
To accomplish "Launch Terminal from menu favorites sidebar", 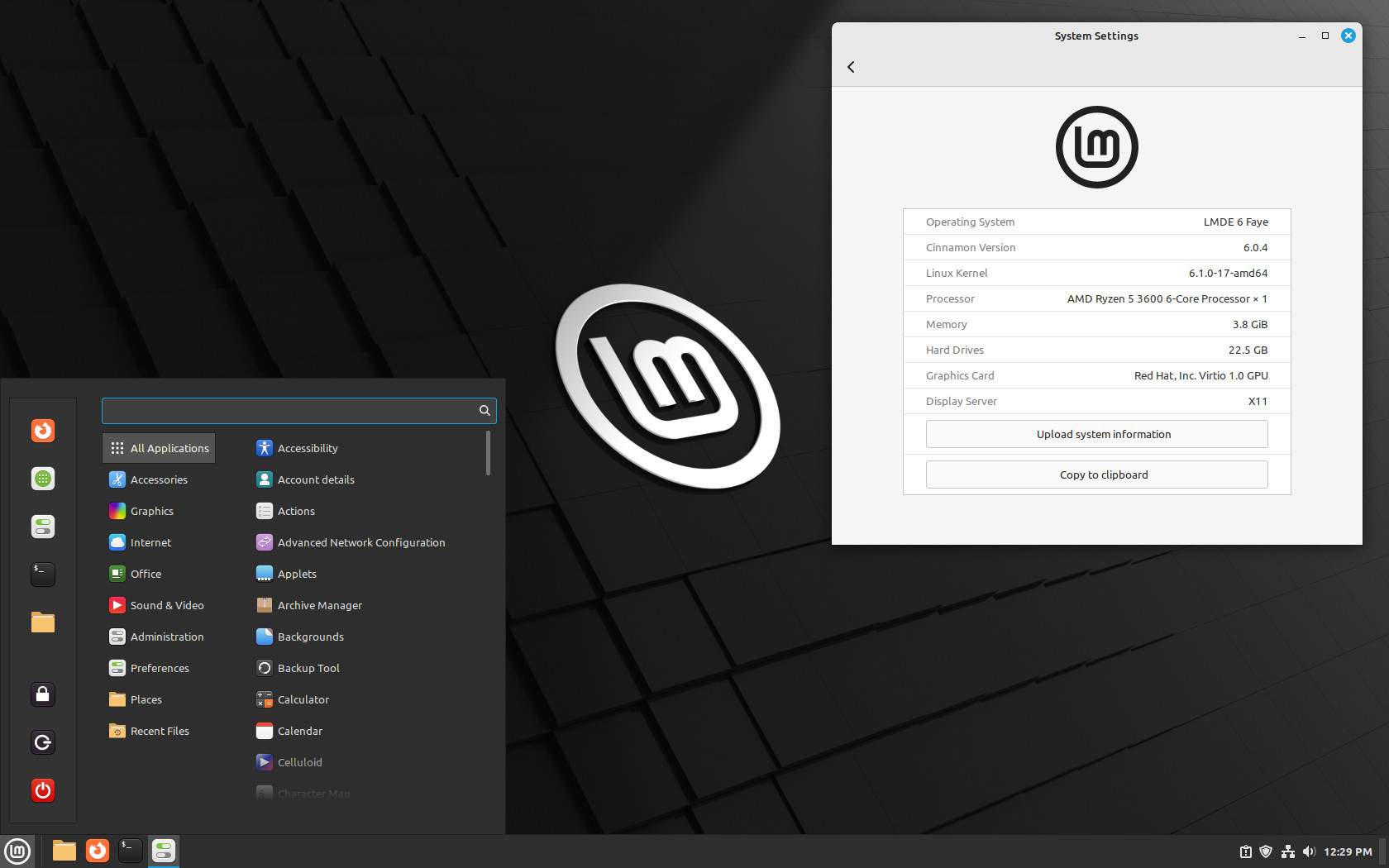I will pyautogui.click(x=43, y=575).
